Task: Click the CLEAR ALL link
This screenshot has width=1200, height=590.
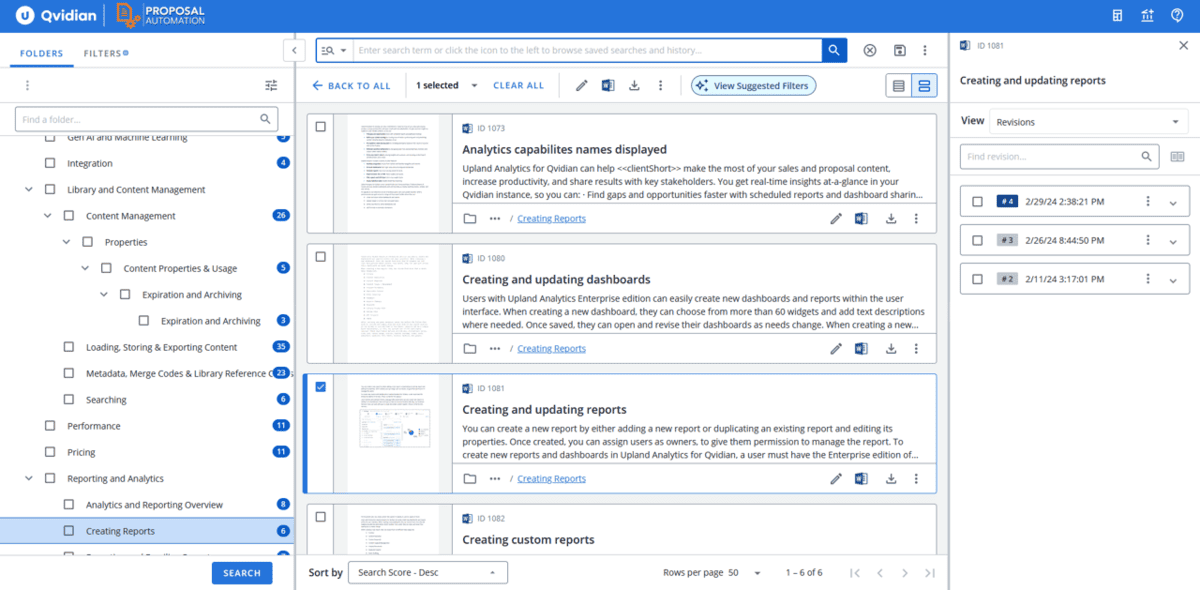Action: coord(518,85)
